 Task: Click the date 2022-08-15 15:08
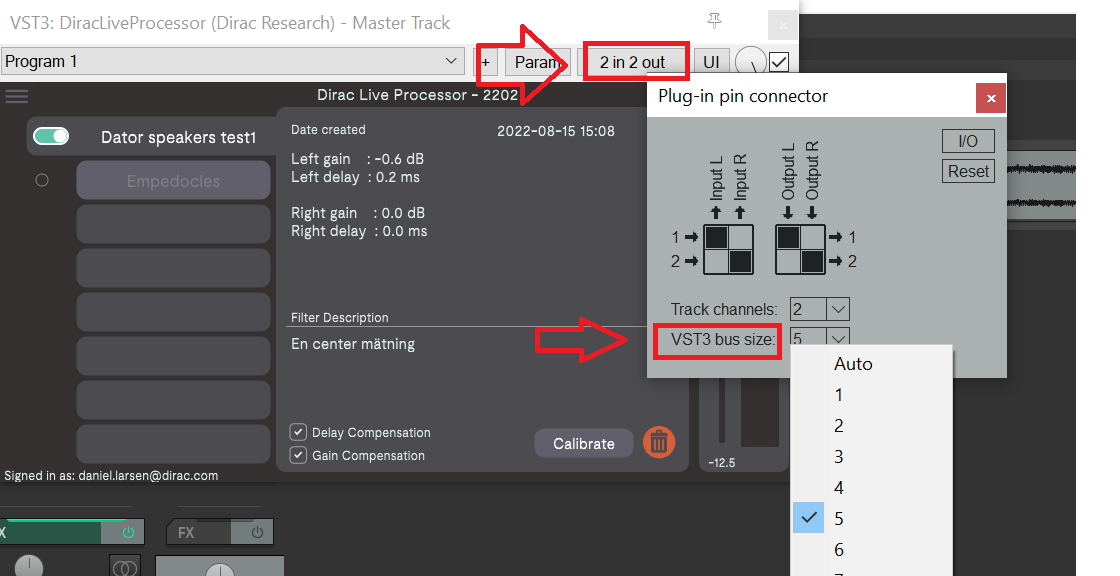[556, 131]
